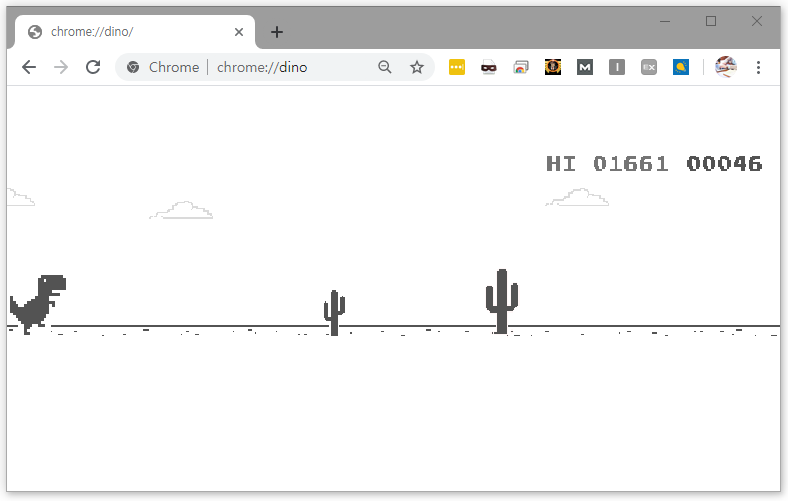Maximize the Chrome window
The width and height of the screenshot is (788, 501).
[x=711, y=21]
